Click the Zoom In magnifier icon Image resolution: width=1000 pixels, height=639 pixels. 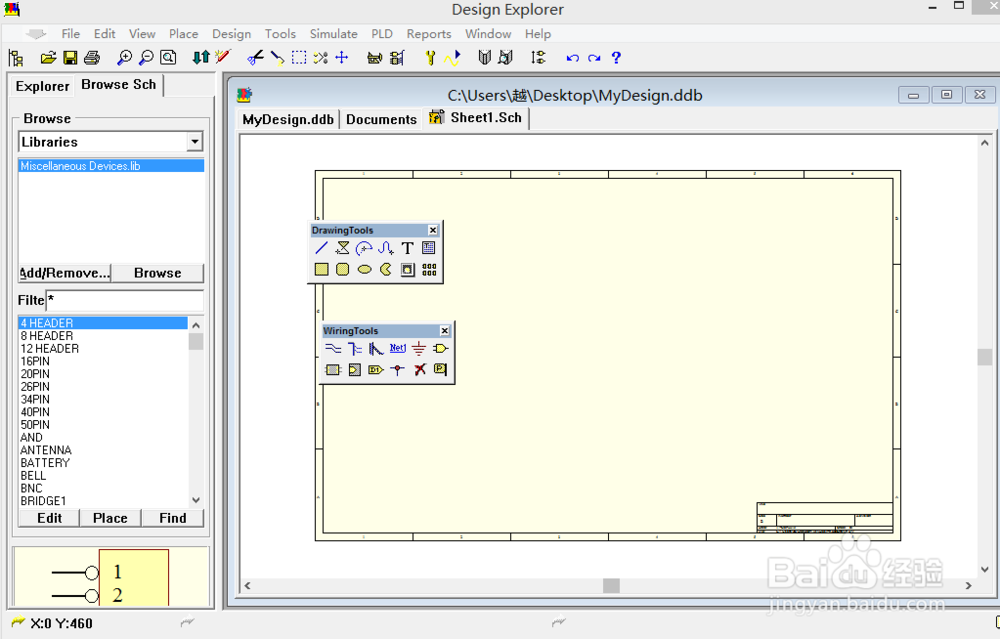[x=124, y=58]
